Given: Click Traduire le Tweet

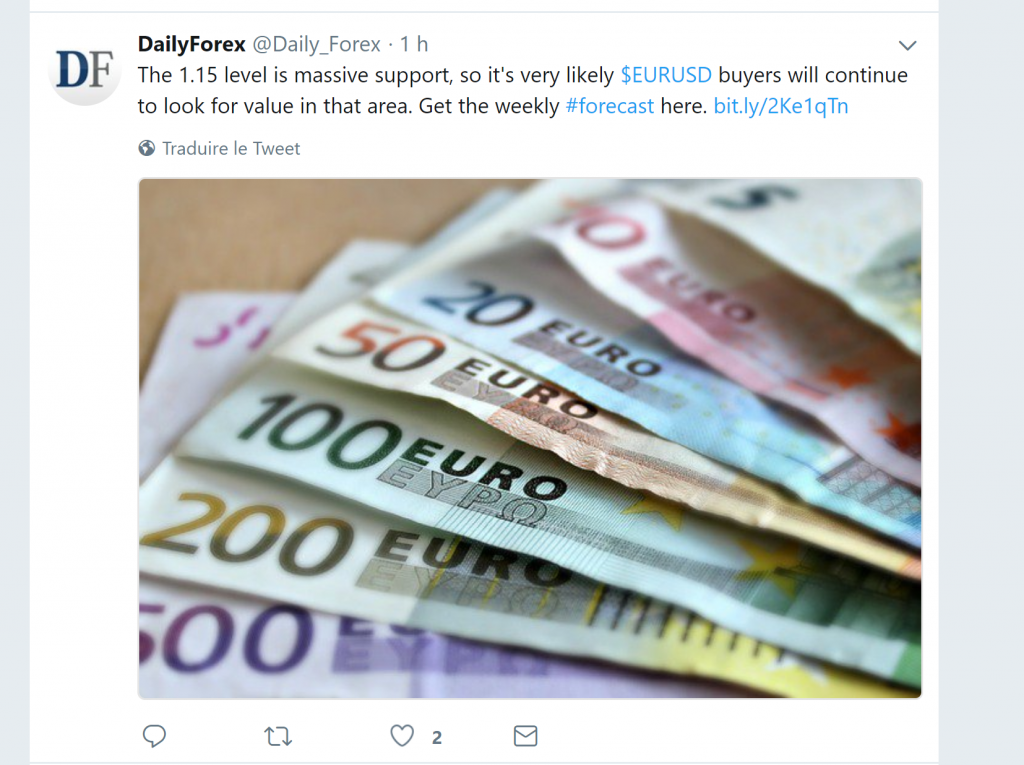Looking at the screenshot, I should point(231,148).
